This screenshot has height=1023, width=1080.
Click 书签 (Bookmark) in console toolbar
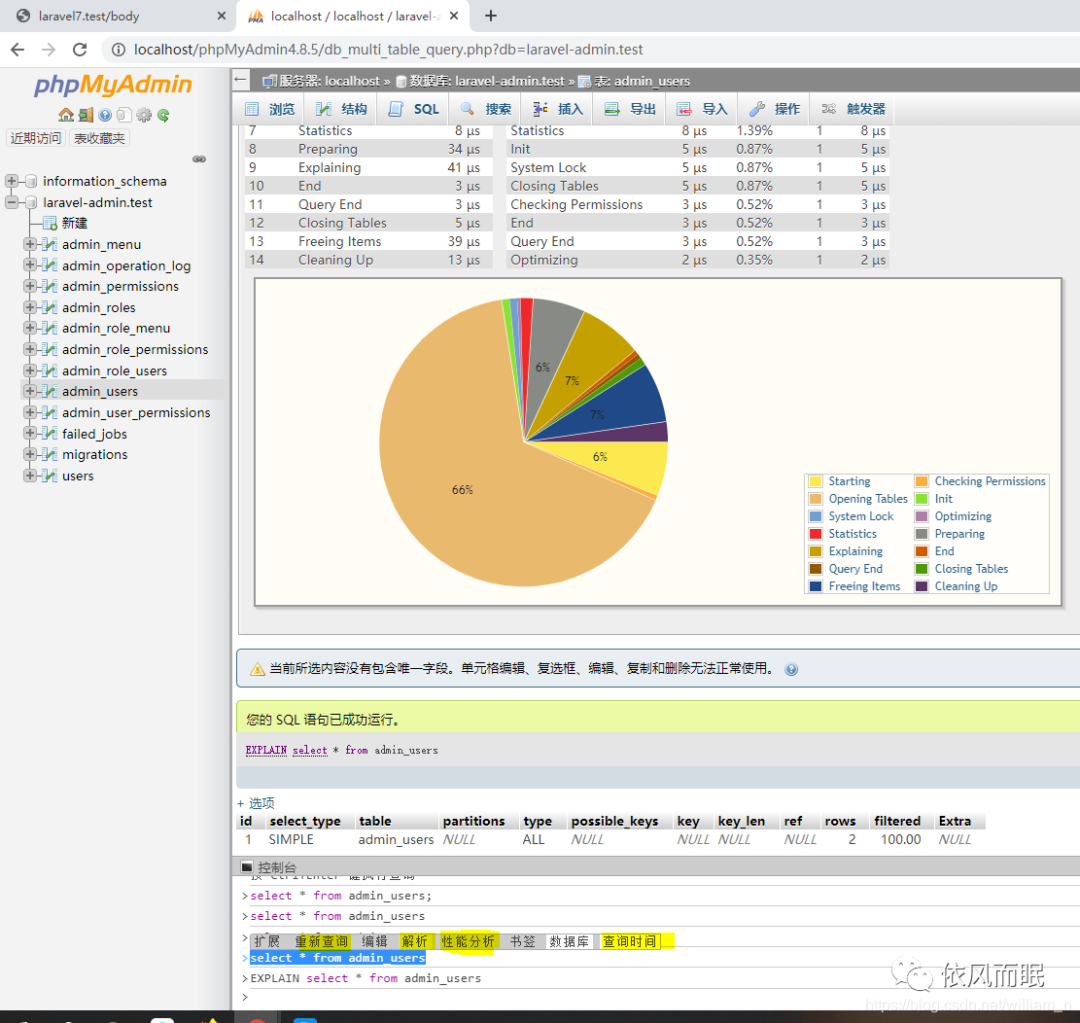pos(523,941)
